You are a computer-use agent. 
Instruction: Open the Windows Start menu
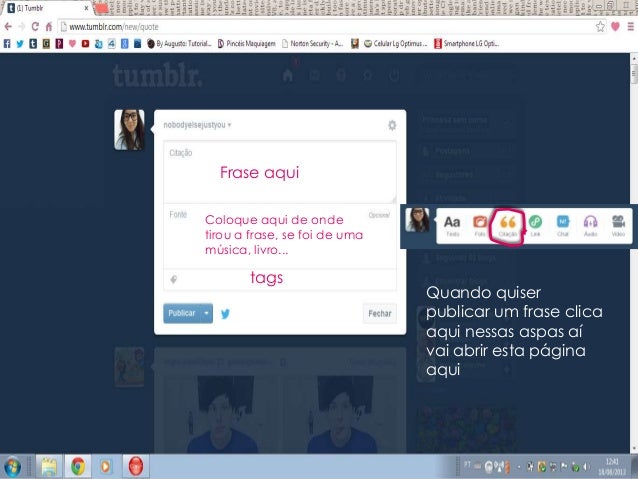(x=13, y=466)
